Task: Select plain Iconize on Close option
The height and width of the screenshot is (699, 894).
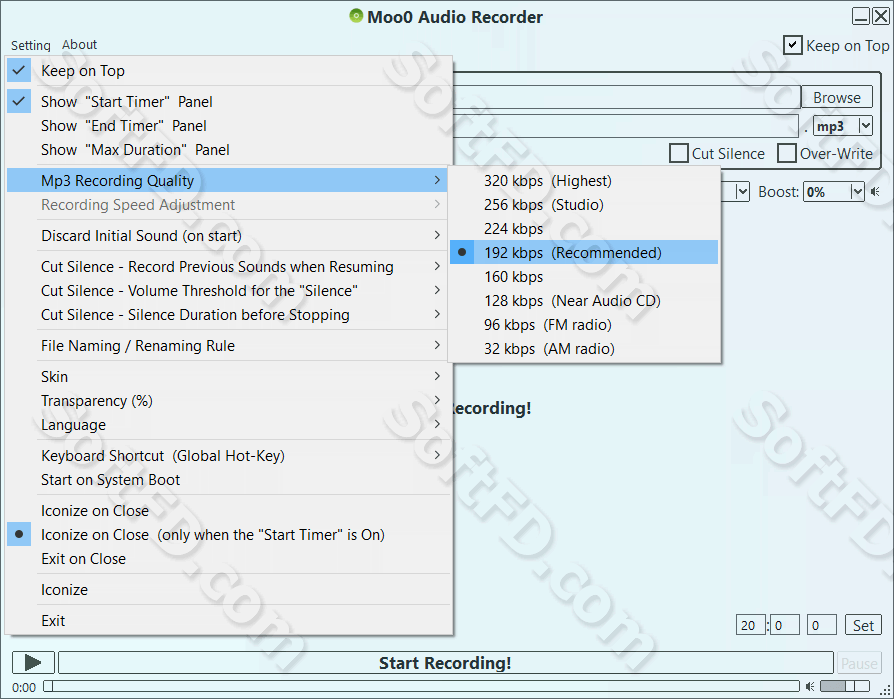Action: coord(228,510)
